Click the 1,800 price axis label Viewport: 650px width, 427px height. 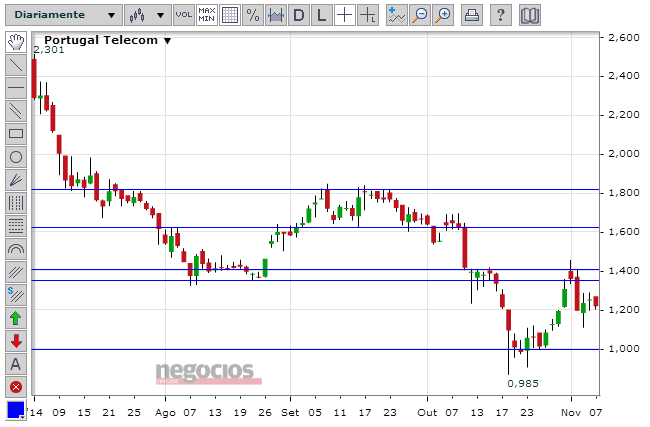(623, 193)
